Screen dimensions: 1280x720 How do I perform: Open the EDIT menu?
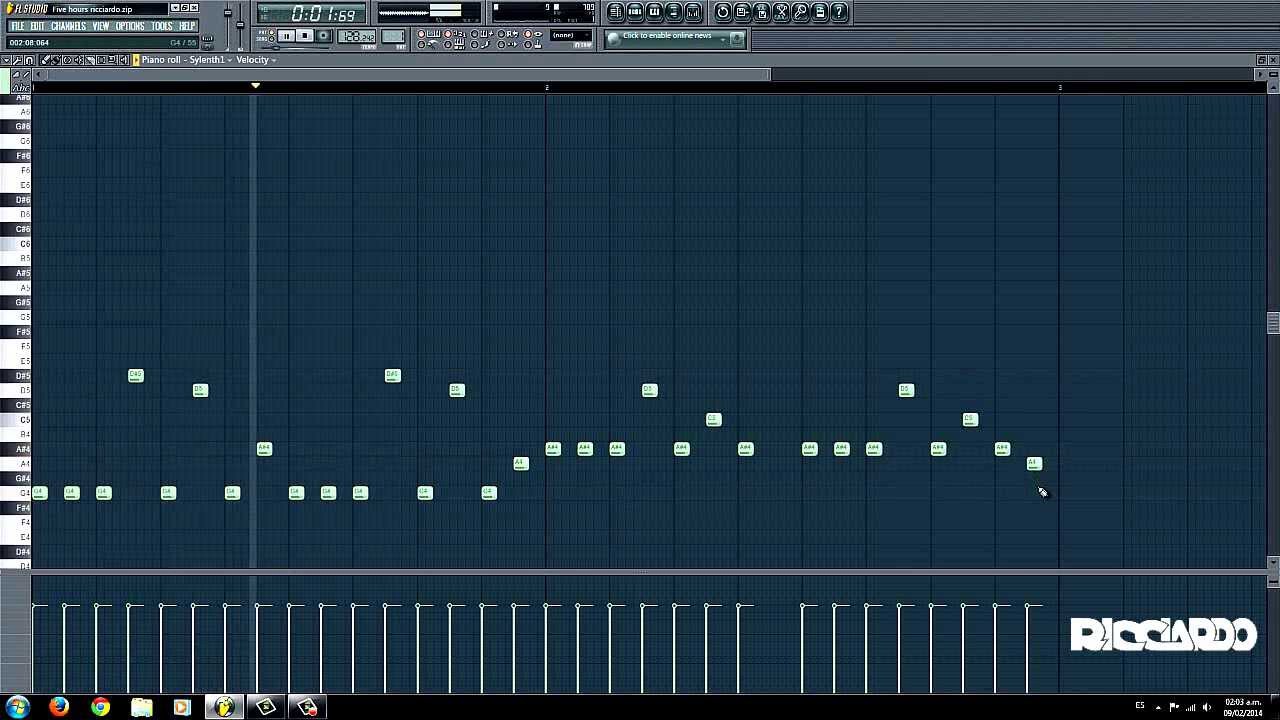pyautogui.click(x=37, y=26)
